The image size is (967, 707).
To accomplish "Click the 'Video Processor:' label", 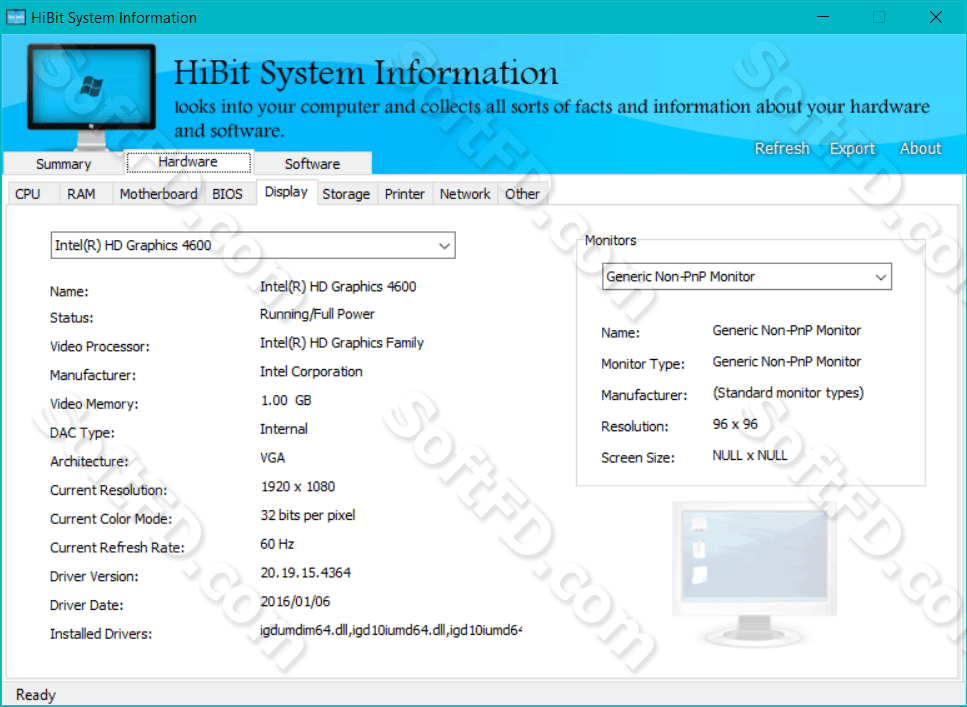I will tap(100, 347).
